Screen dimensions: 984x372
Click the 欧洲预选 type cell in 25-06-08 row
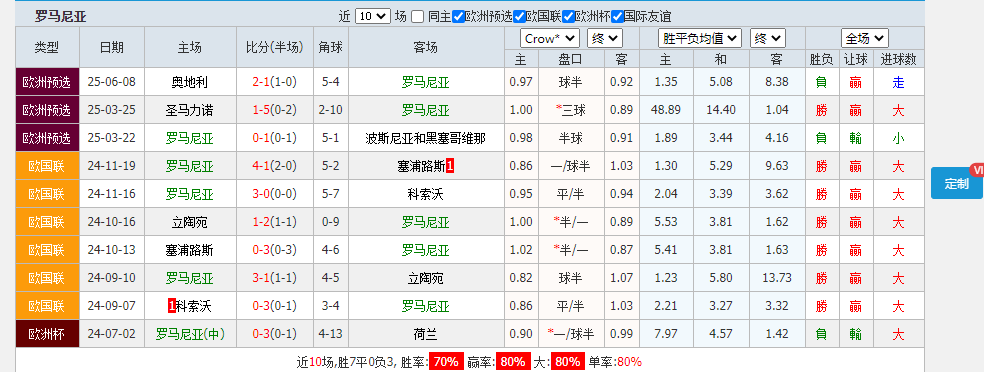point(47,82)
